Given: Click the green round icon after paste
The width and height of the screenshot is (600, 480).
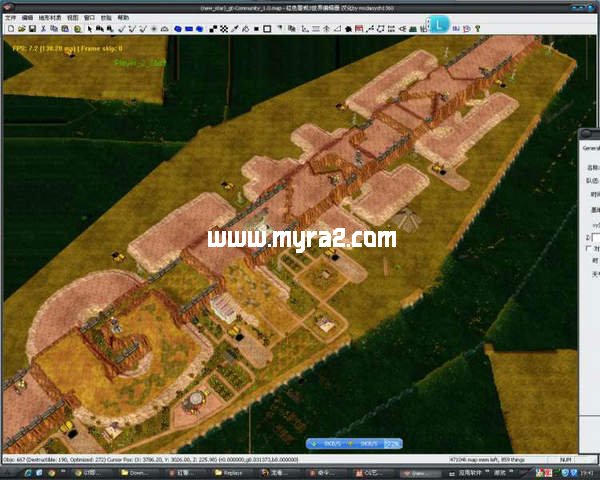Looking at the screenshot, I should [x=78, y=29].
